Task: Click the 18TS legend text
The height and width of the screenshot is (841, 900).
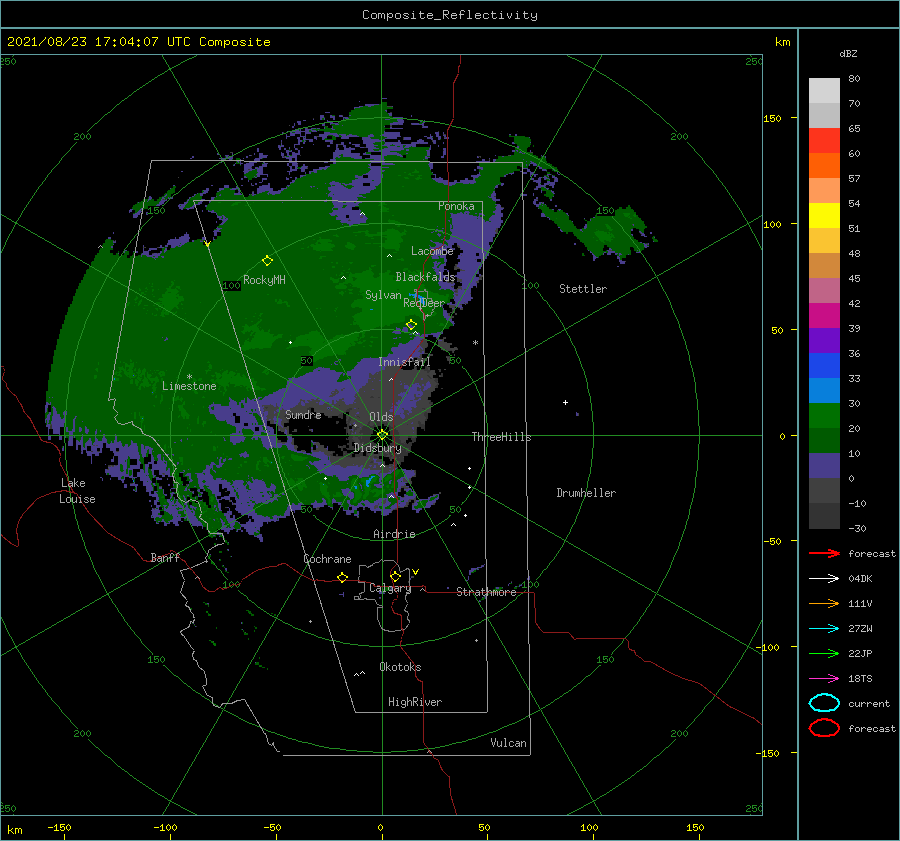Action: pos(860,679)
